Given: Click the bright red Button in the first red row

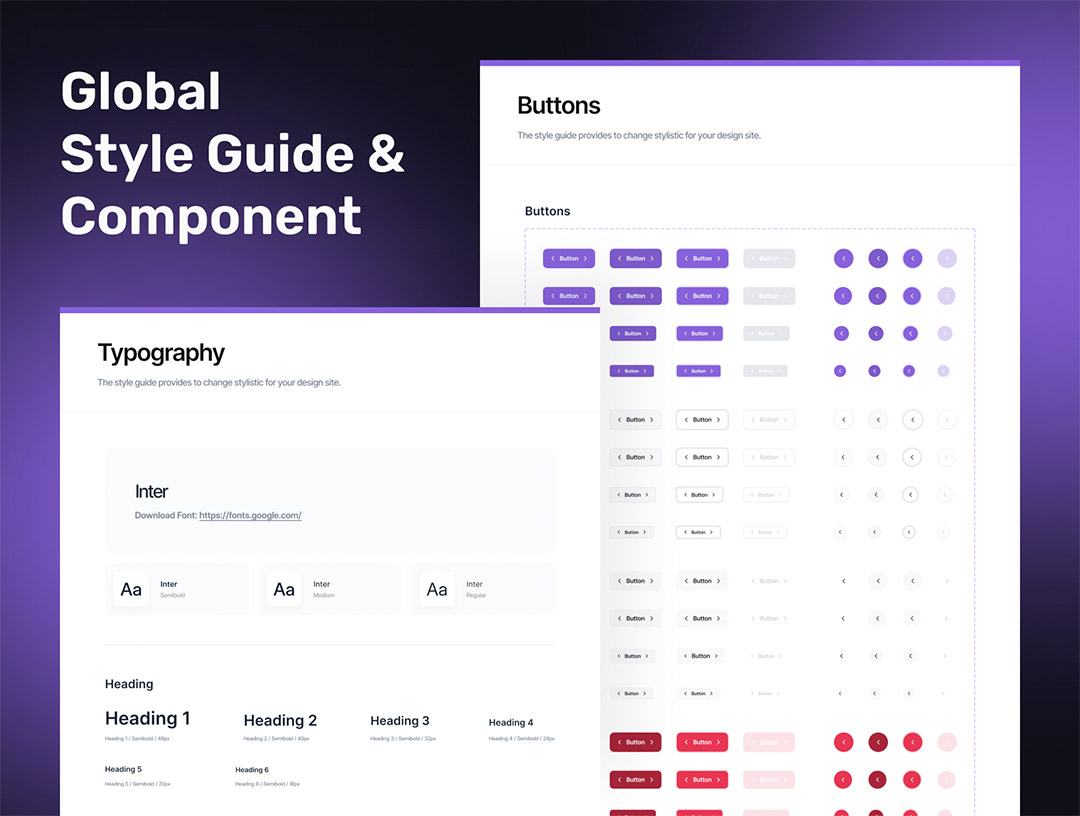Looking at the screenshot, I should pyautogui.click(x=702, y=742).
